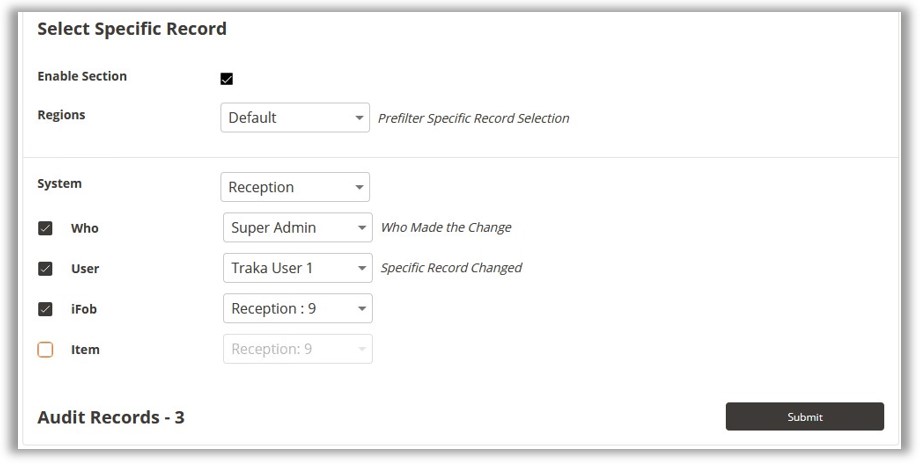Viewport: 923px width, 467px height.
Task: Click the System dropdown arrow icon
Action: point(360,187)
